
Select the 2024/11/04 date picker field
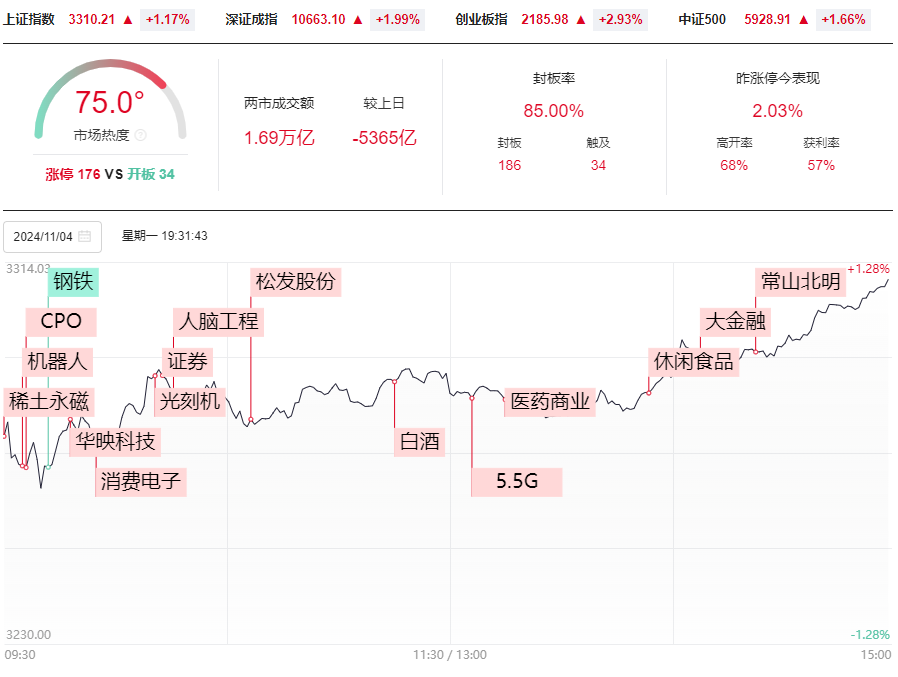click(52, 237)
